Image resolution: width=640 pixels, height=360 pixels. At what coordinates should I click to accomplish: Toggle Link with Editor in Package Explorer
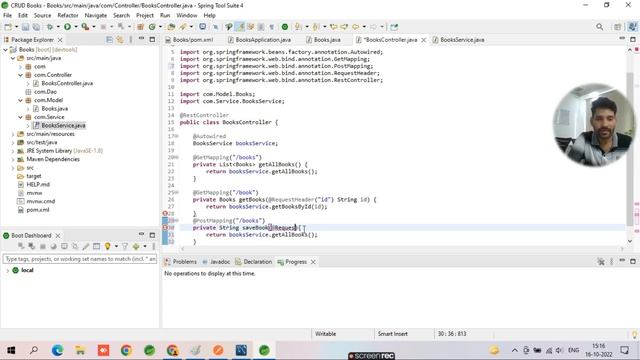pyautogui.click(x=120, y=40)
